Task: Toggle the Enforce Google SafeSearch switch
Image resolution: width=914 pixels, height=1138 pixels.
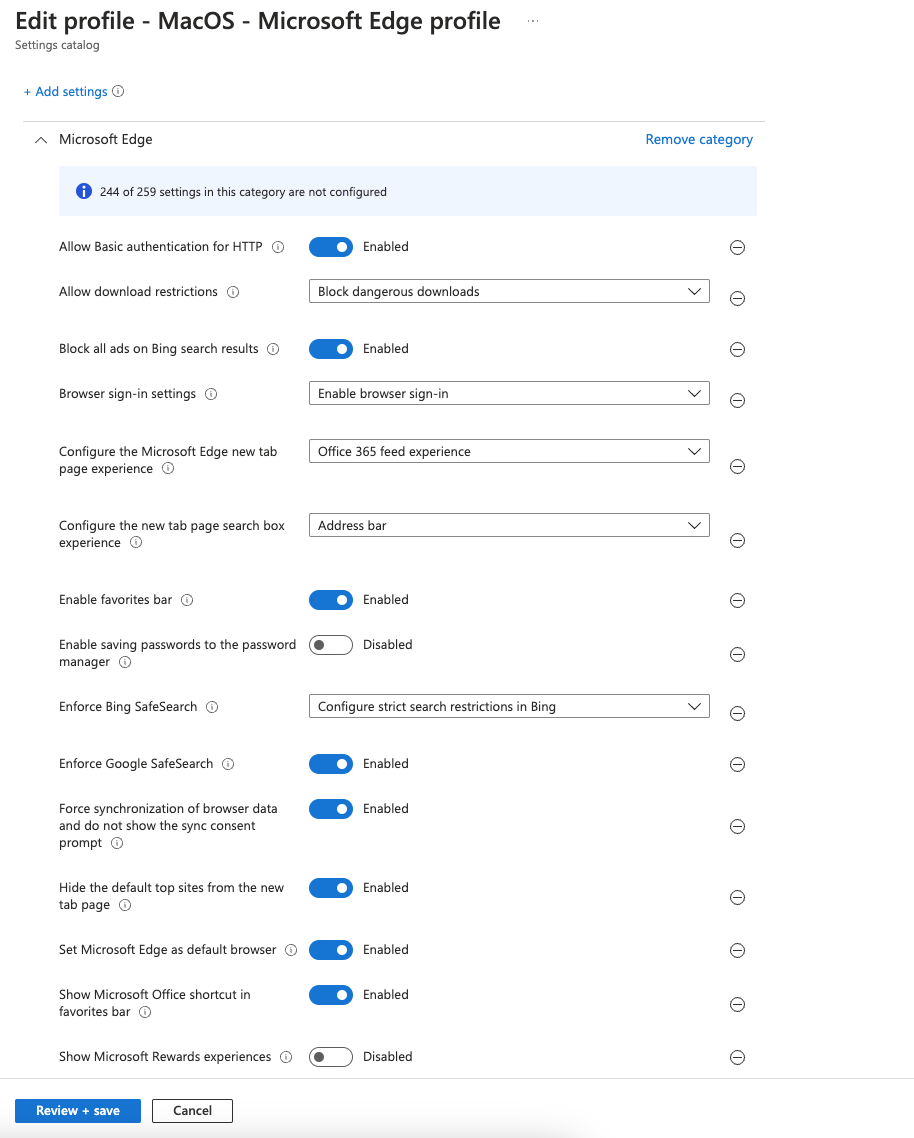Action: (331, 764)
